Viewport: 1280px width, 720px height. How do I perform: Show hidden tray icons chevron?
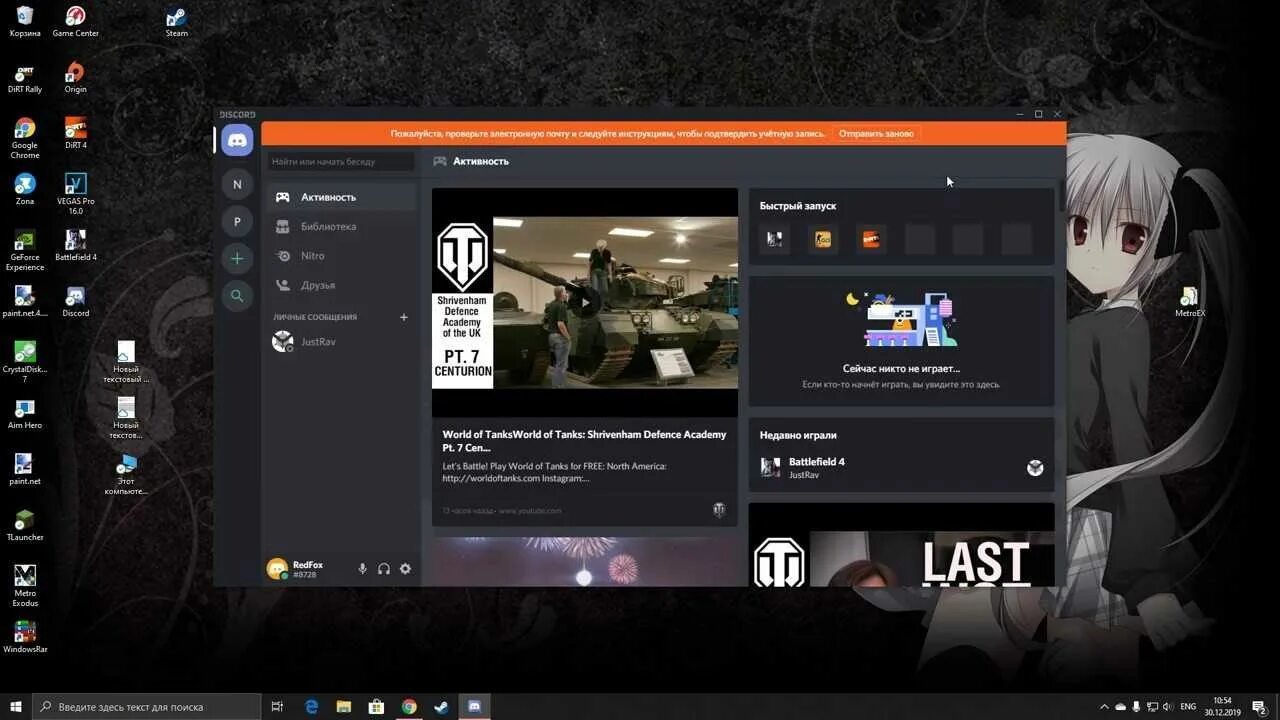(1104, 707)
